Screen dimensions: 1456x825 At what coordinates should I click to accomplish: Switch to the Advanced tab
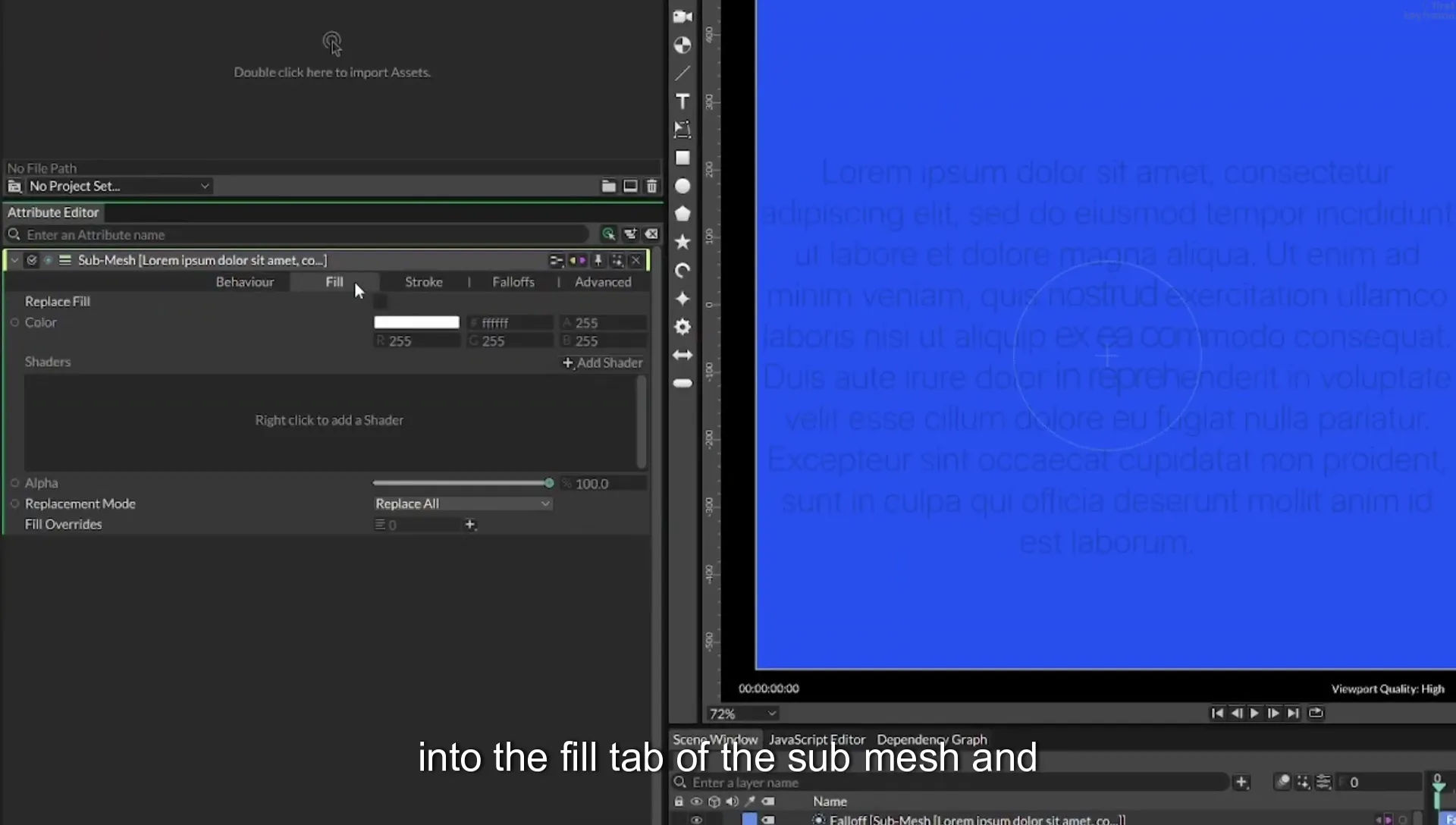pos(603,282)
